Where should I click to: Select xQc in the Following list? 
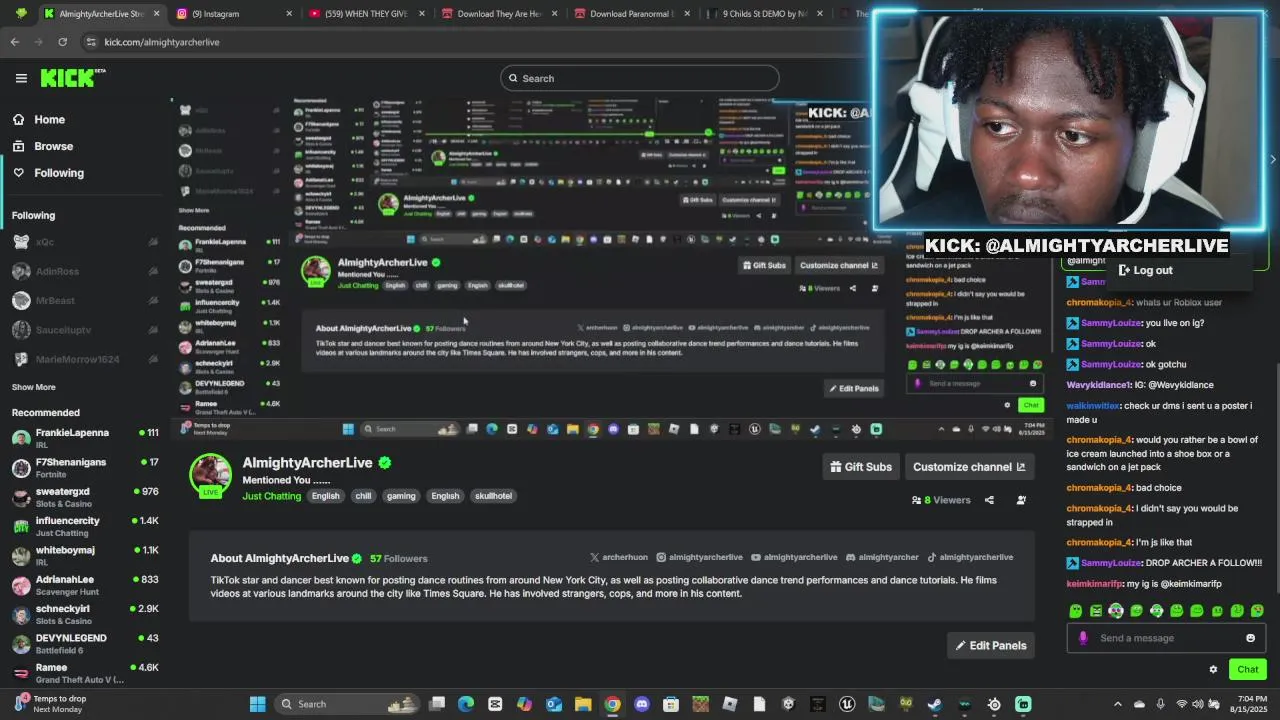click(x=85, y=242)
